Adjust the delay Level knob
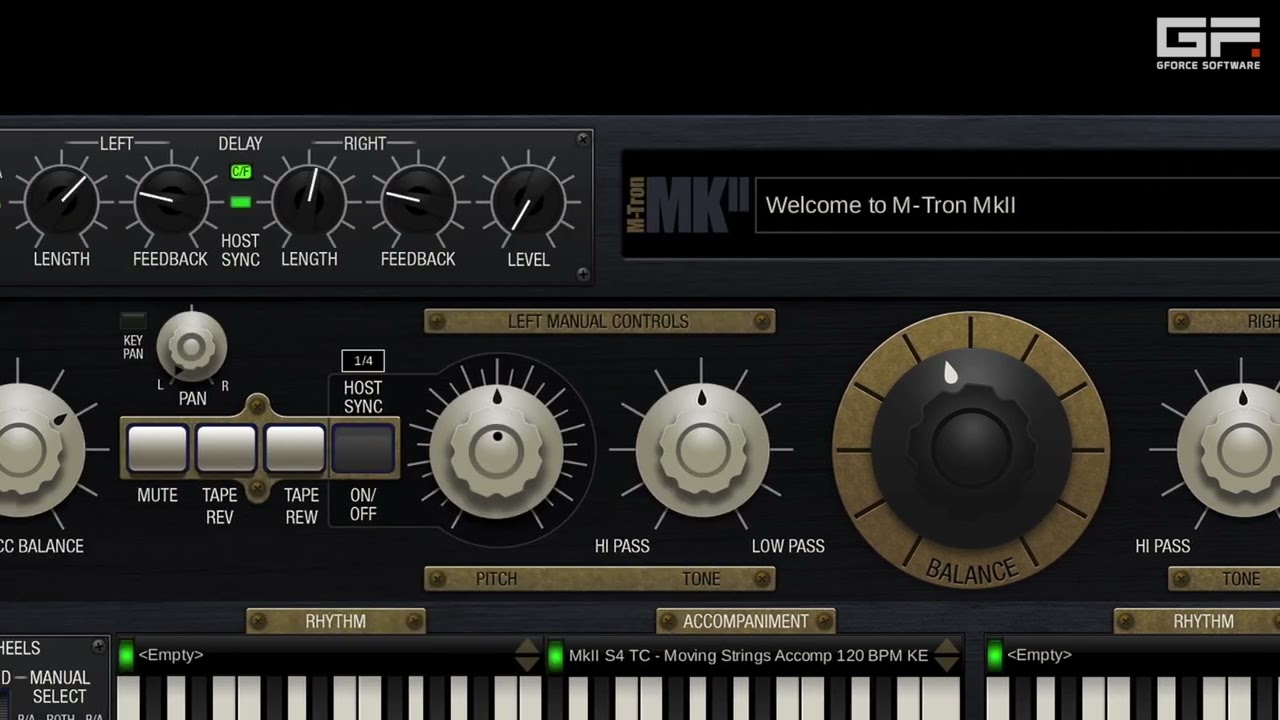The image size is (1280, 720). tap(528, 199)
